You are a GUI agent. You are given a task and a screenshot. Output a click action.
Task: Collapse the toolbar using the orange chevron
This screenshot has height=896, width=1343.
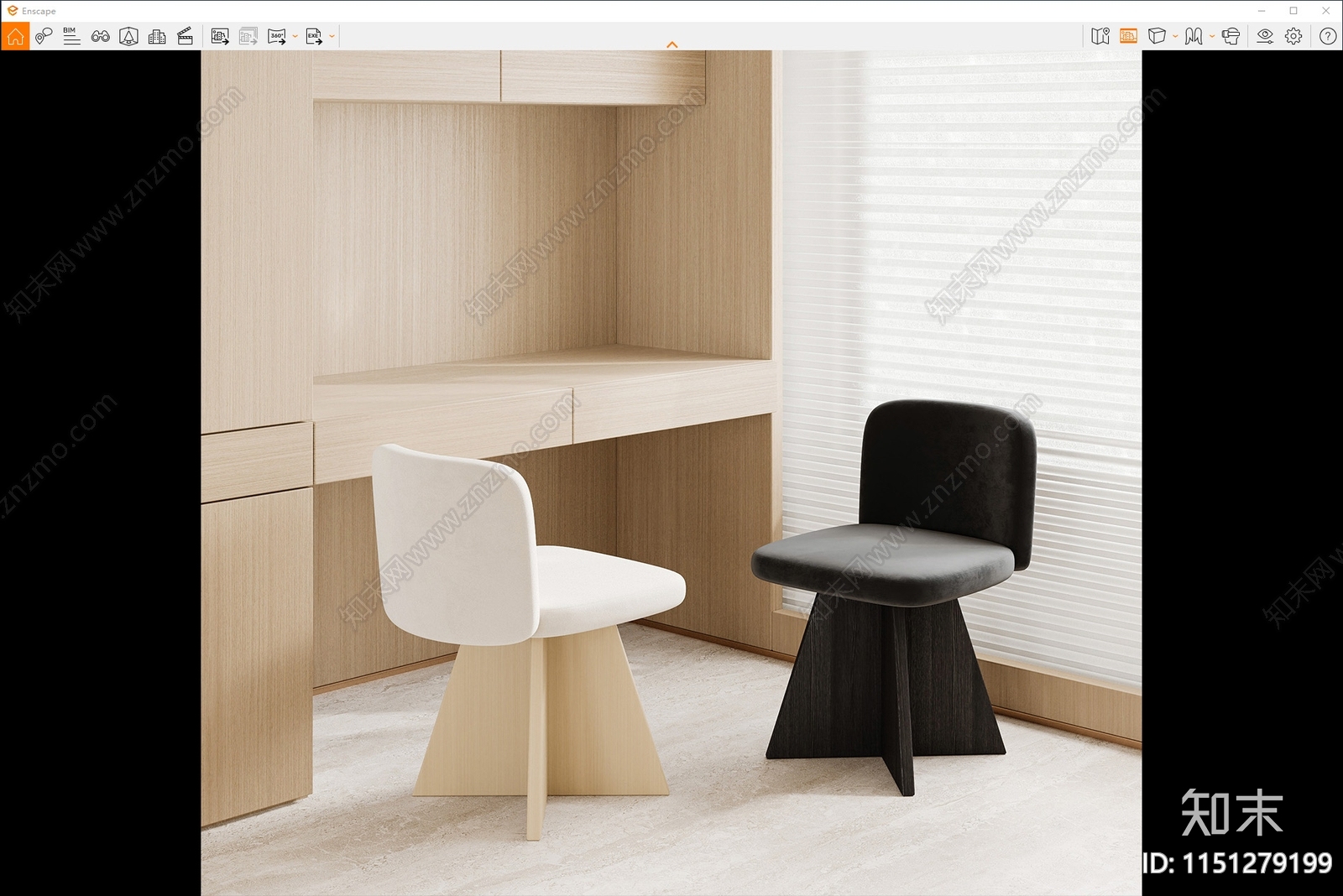coord(671,44)
